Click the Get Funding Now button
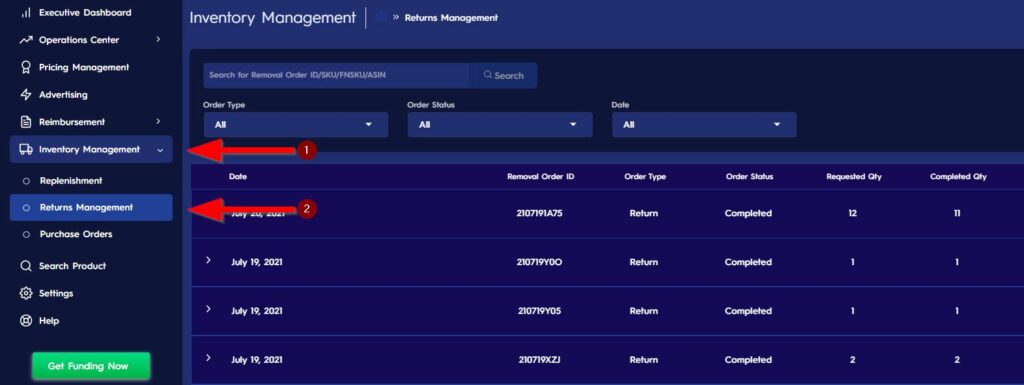Screen dimensions: 1024x385 click(91, 366)
